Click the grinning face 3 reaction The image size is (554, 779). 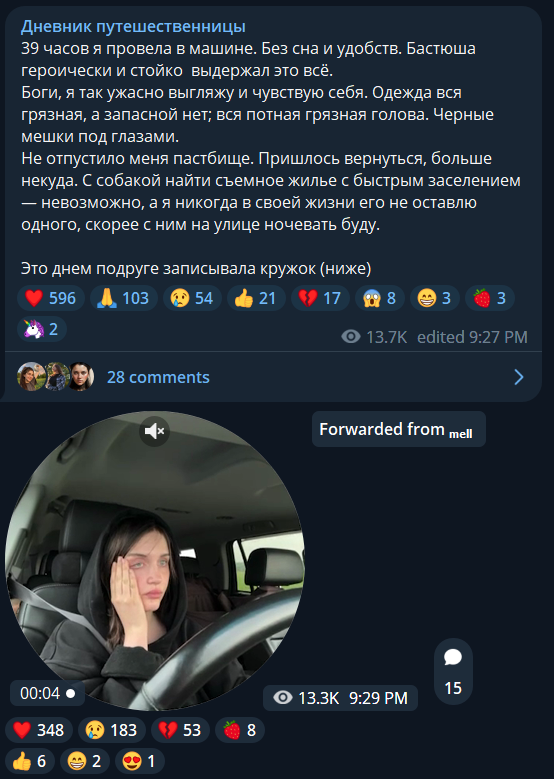tap(435, 298)
